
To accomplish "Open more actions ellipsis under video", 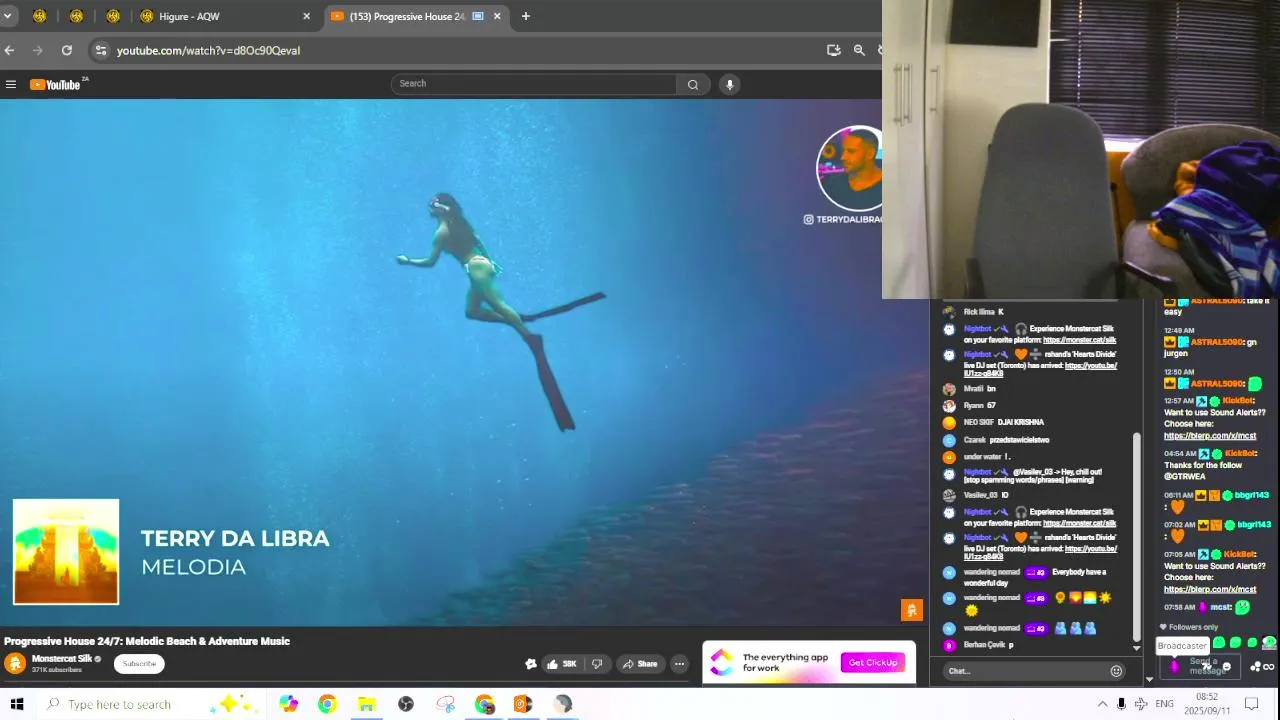I will click(x=679, y=664).
